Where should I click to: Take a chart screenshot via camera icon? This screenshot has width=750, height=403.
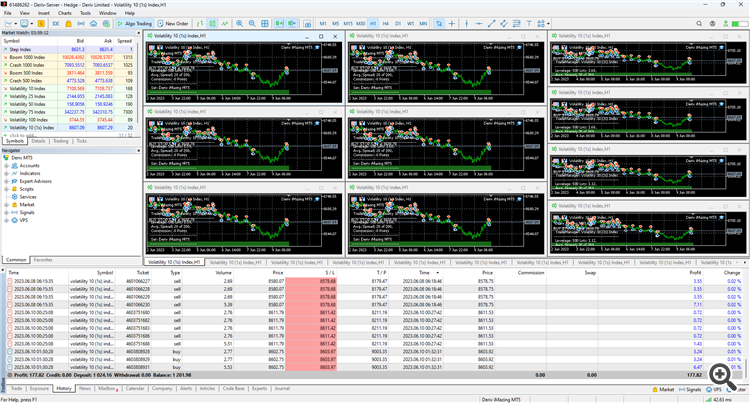coord(307,23)
